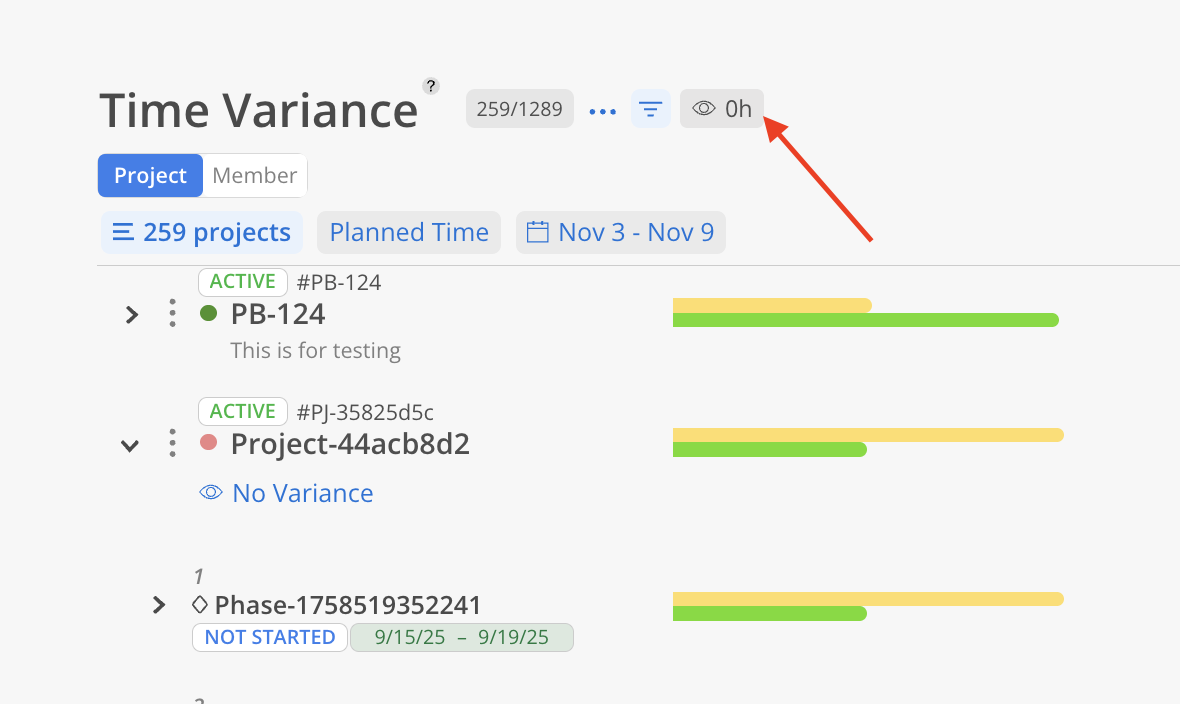Click the 9/15/25 – 9/19/25 date range

pos(462,637)
